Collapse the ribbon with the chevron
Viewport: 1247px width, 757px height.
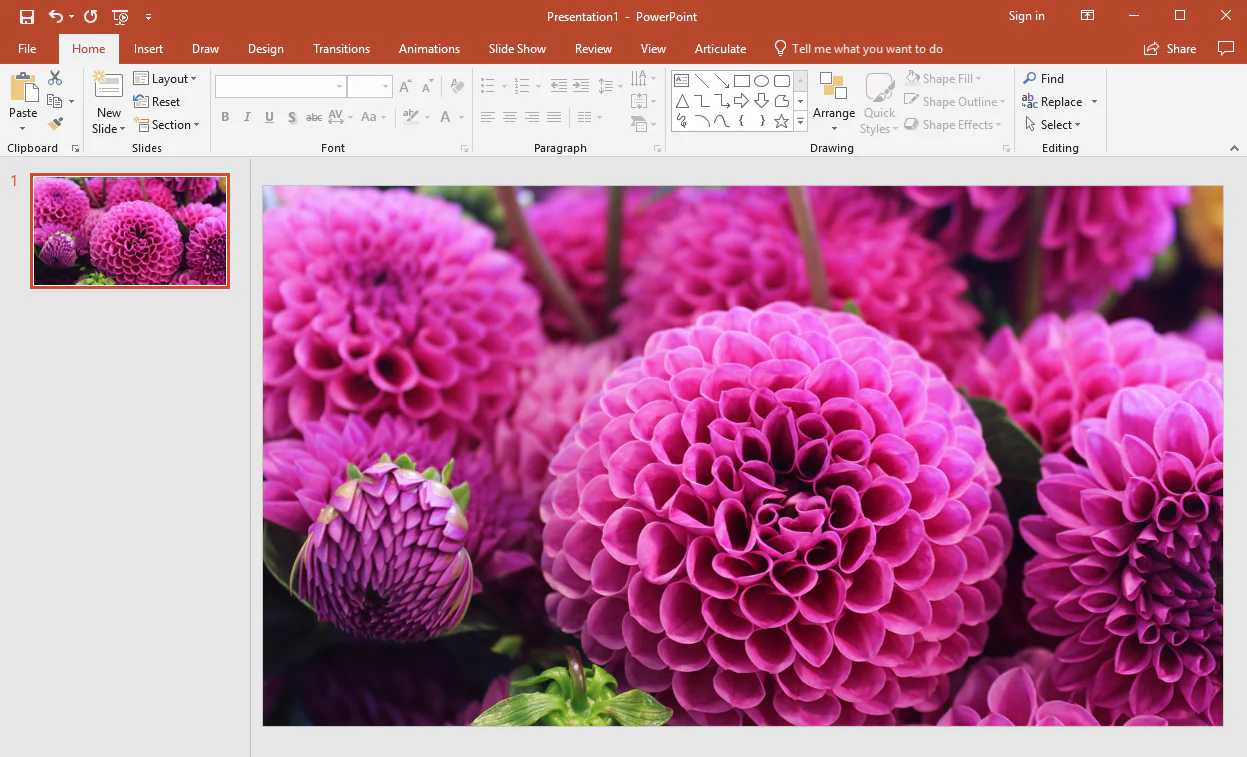[x=1234, y=148]
